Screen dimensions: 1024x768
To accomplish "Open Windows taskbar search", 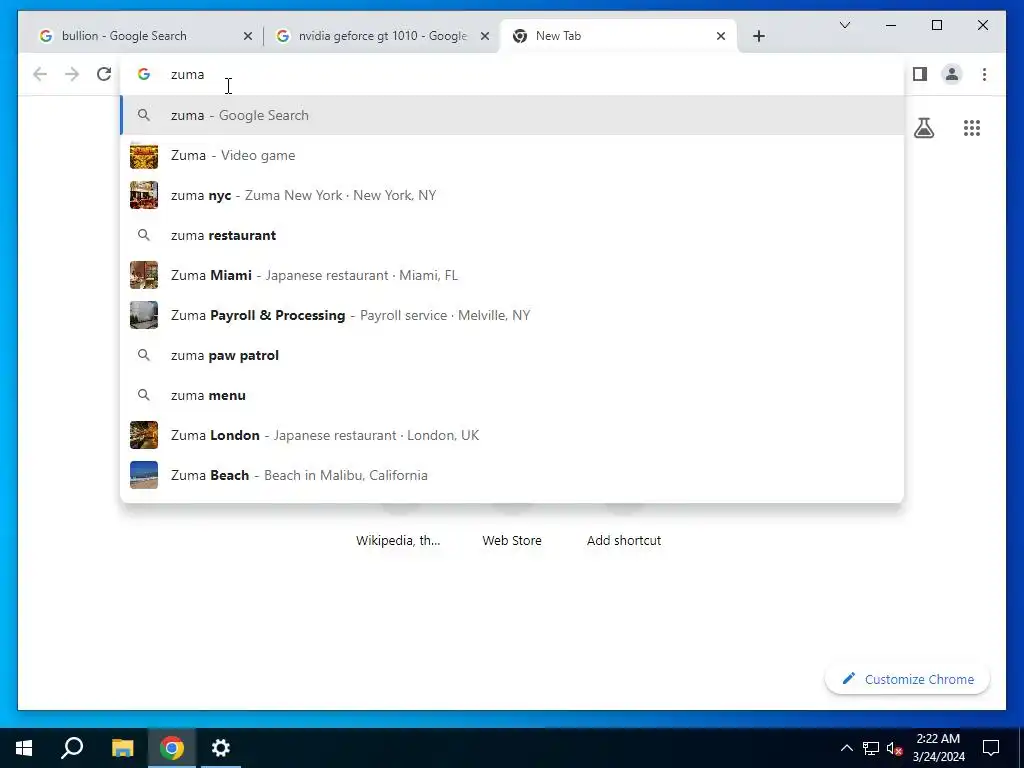I will point(72,748).
